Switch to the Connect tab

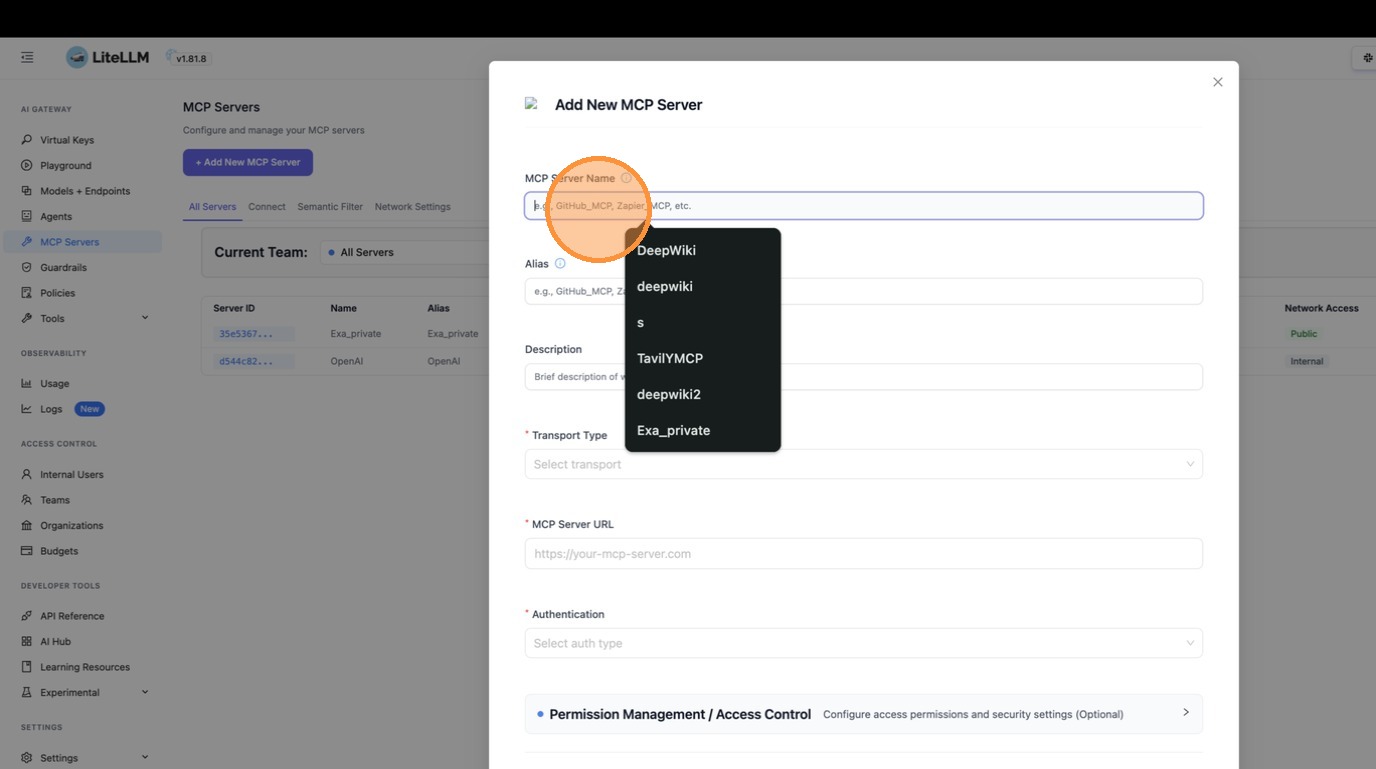click(x=267, y=207)
